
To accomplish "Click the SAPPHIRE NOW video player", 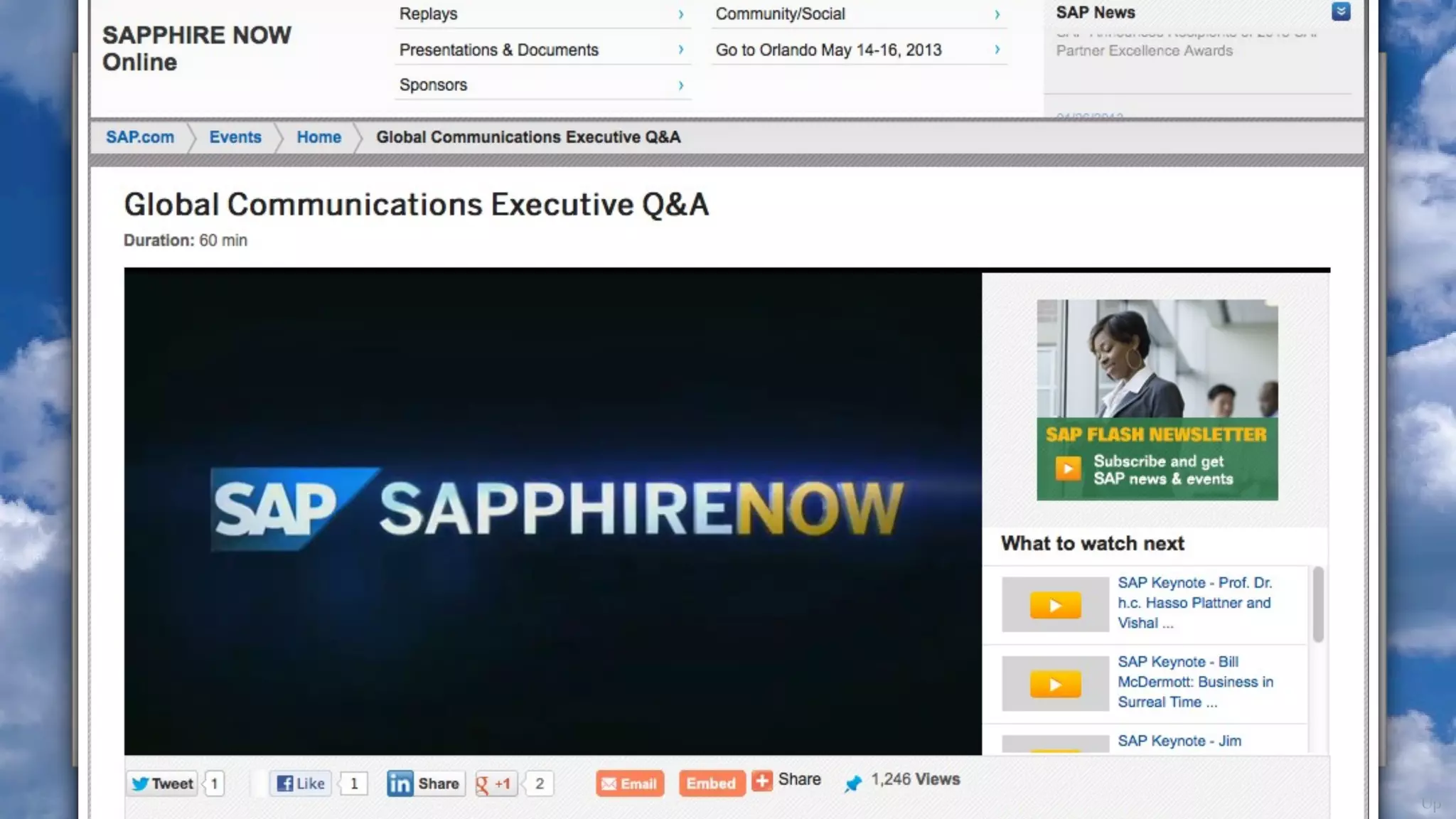I will tap(552, 513).
